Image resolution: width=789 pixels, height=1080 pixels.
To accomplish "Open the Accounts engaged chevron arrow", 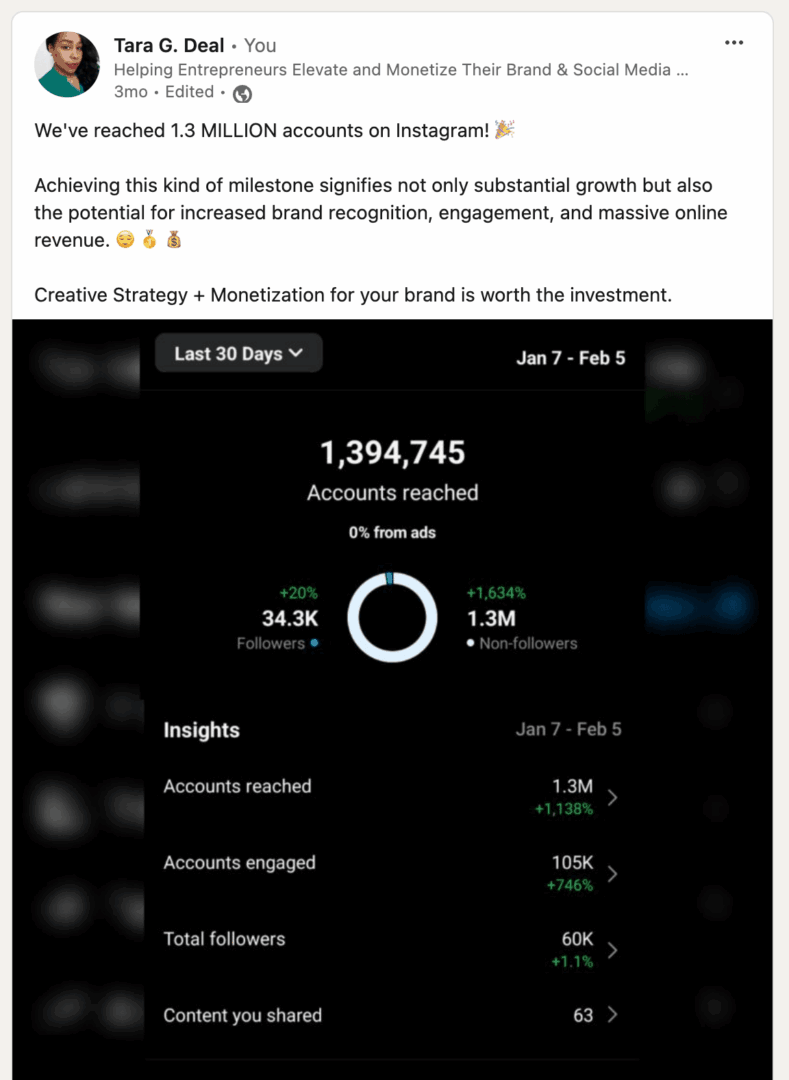I will (x=612, y=874).
